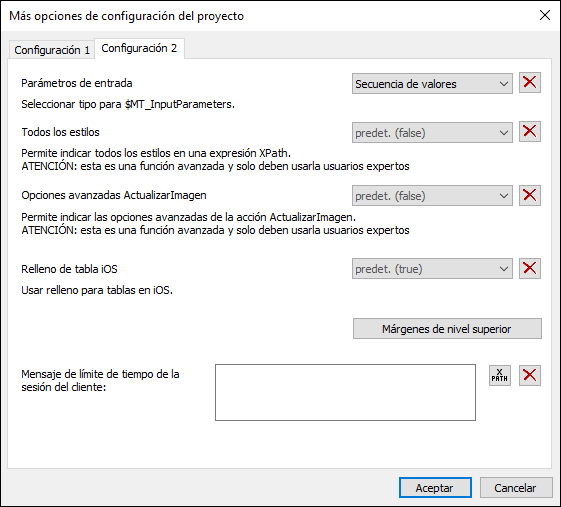This screenshot has height=507, width=561.
Task: Dismiss dialog with Cancelar button
Action: pos(516,487)
